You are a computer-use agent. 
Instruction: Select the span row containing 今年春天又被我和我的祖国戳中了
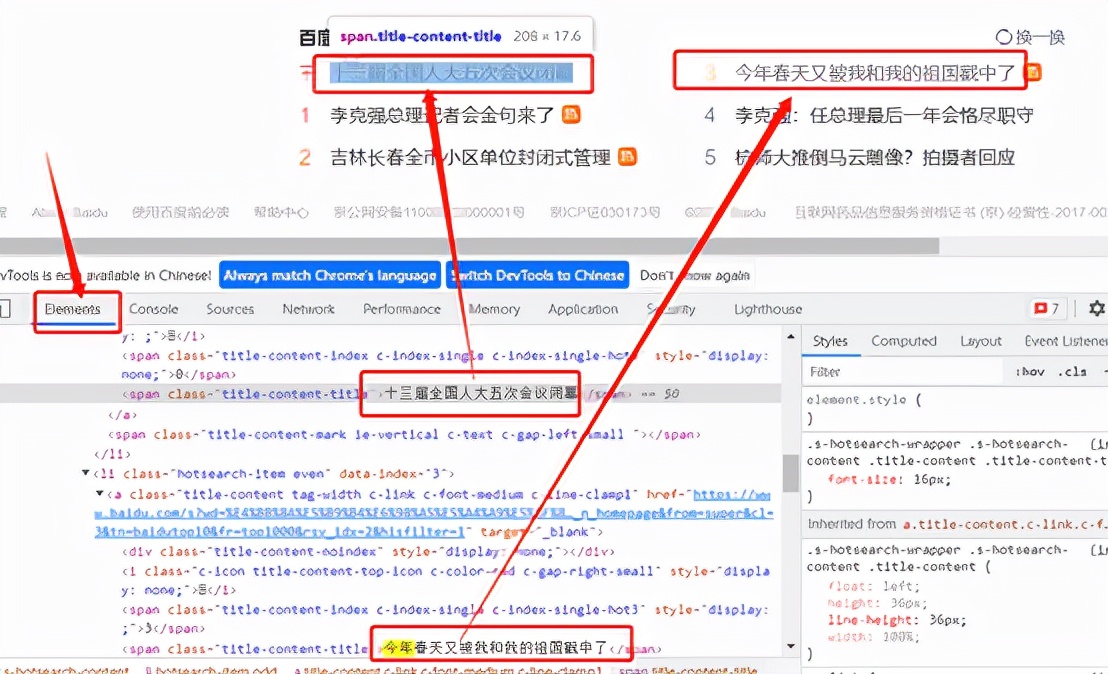coord(390,648)
